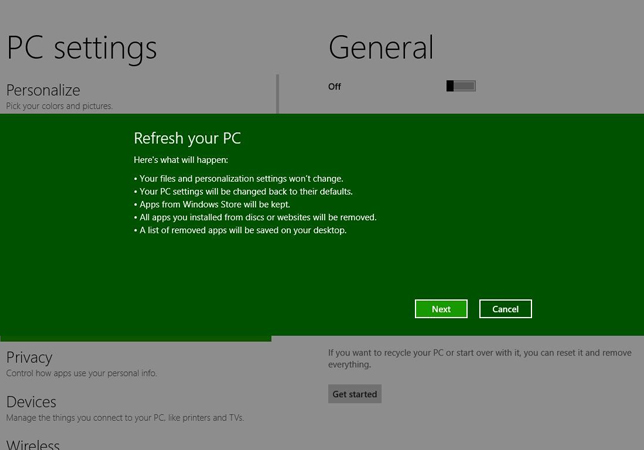The height and width of the screenshot is (450, 644).
Task: Click the Get started button
Action: (354, 394)
